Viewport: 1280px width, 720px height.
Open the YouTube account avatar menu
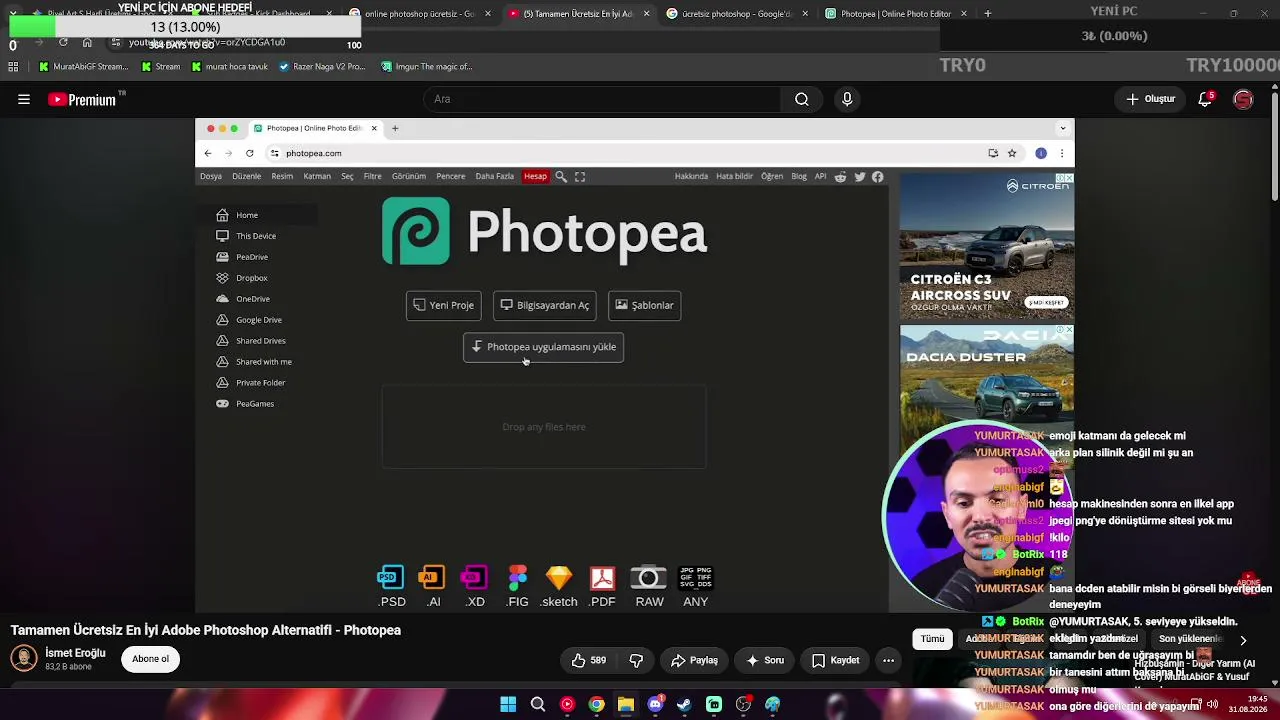point(1243,99)
